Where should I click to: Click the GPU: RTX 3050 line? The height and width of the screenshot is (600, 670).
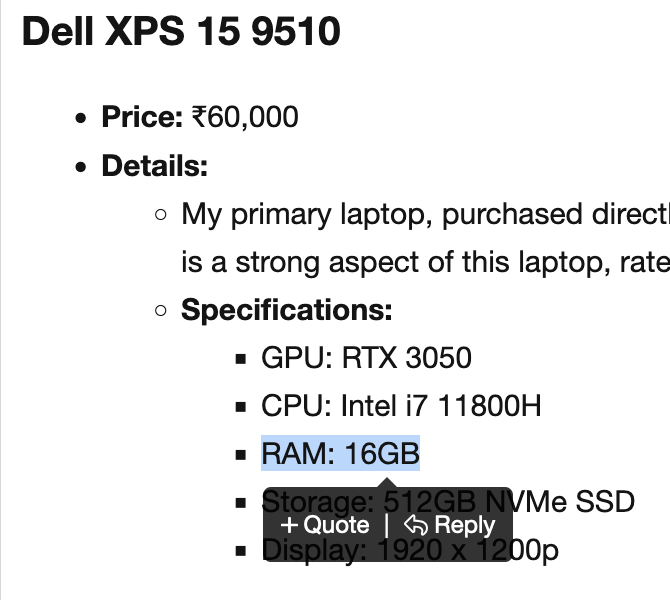point(366,358)
